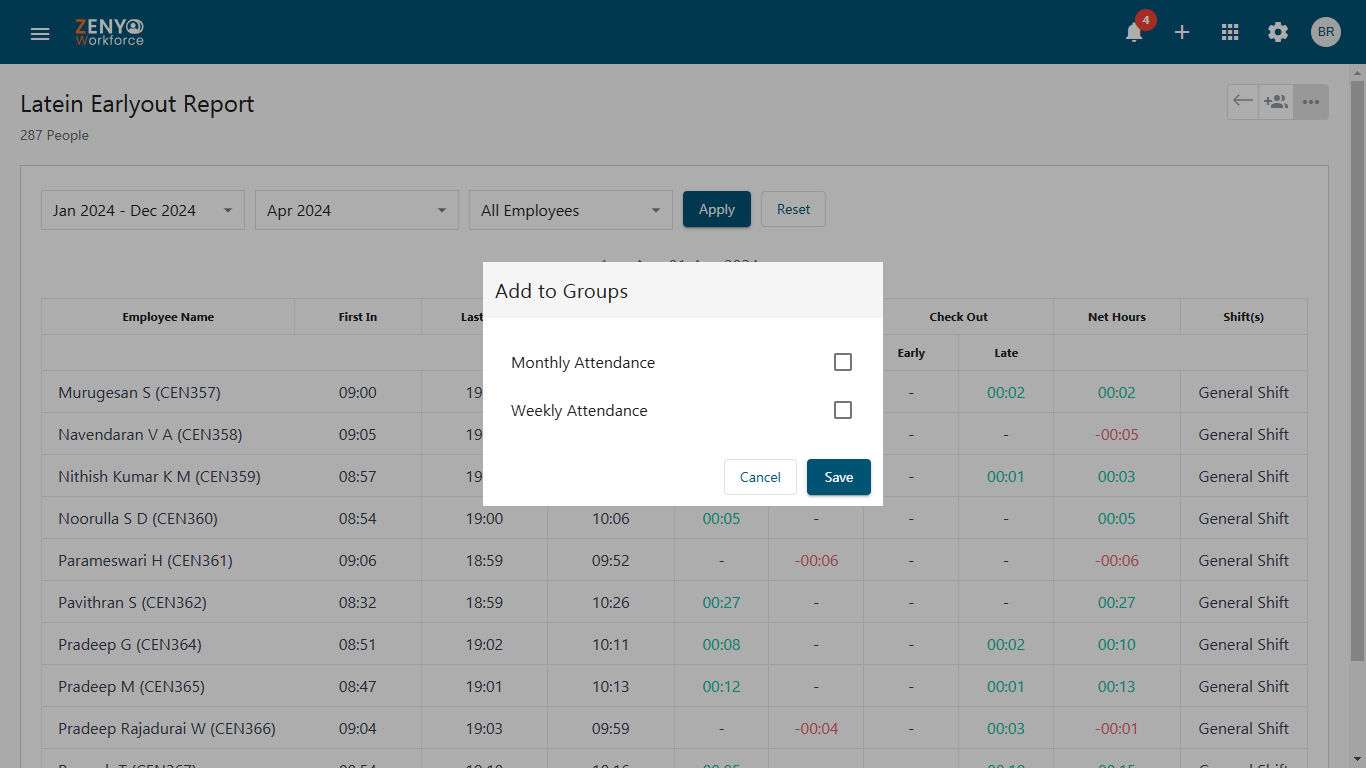Click the plus quick-add icon
This screenshot has height=768, width=1366.
(1182, 32)
